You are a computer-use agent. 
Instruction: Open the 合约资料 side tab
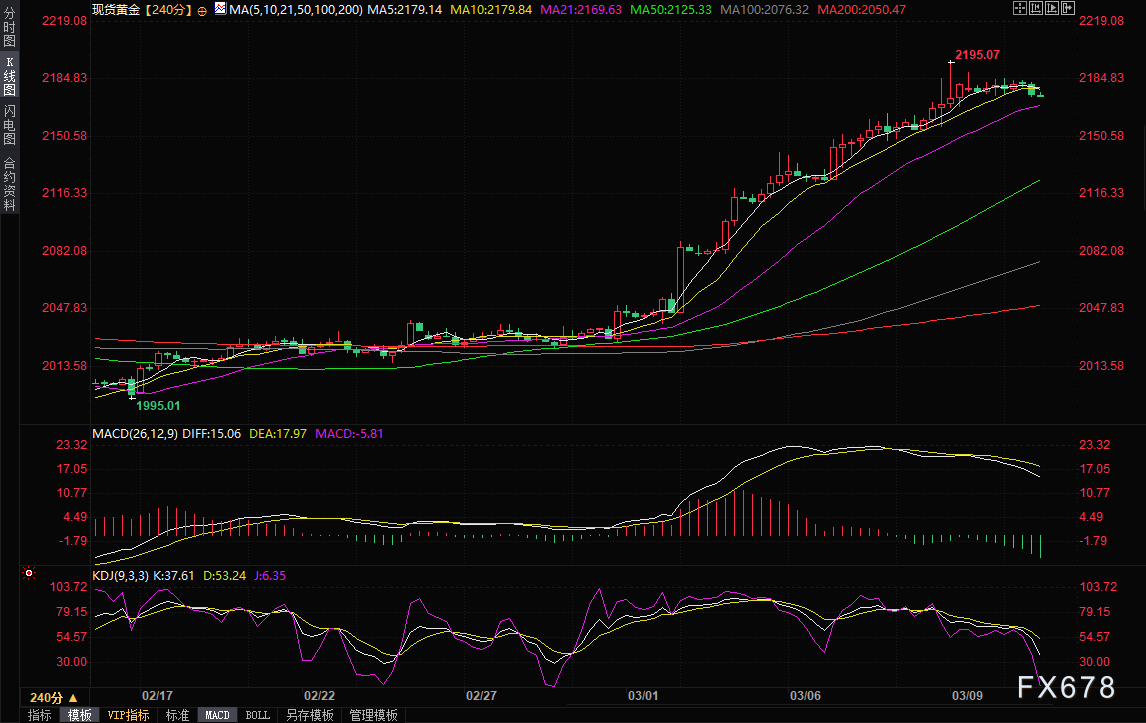(x=10, y=184)
